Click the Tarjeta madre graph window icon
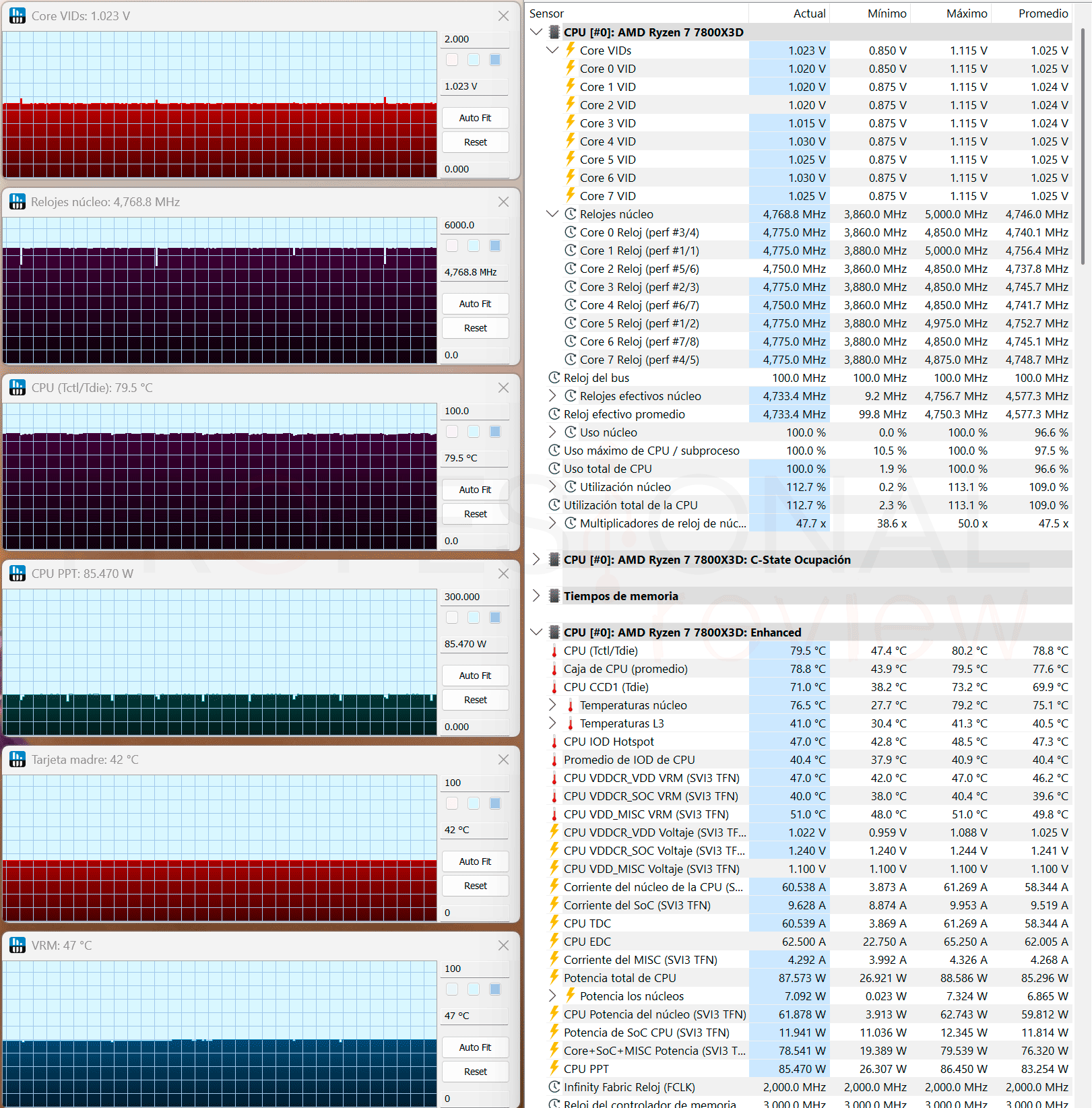This screenshot has width=1092, height=1108. 18,759
